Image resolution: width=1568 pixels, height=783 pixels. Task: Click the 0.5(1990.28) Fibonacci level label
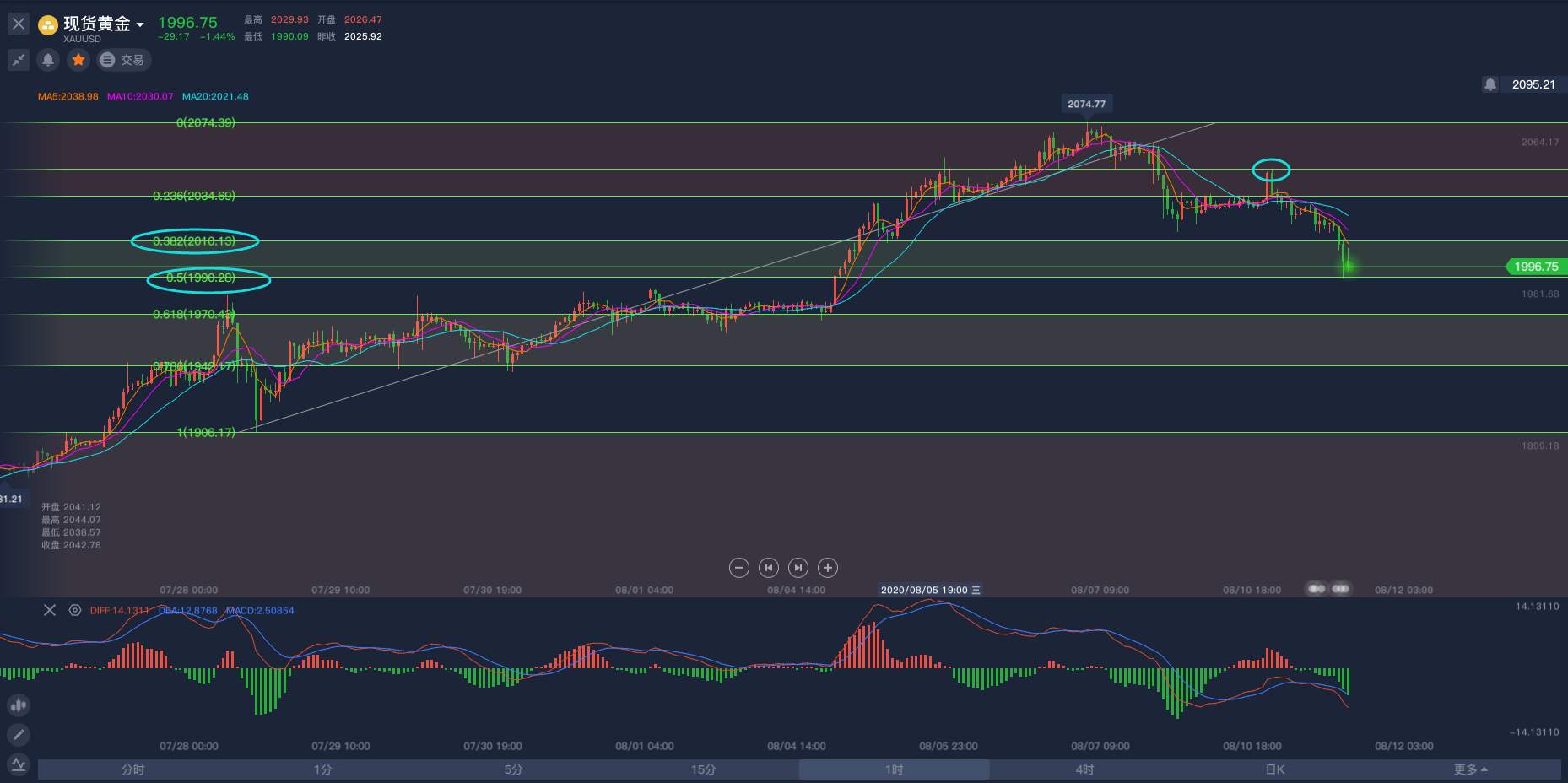201,278
